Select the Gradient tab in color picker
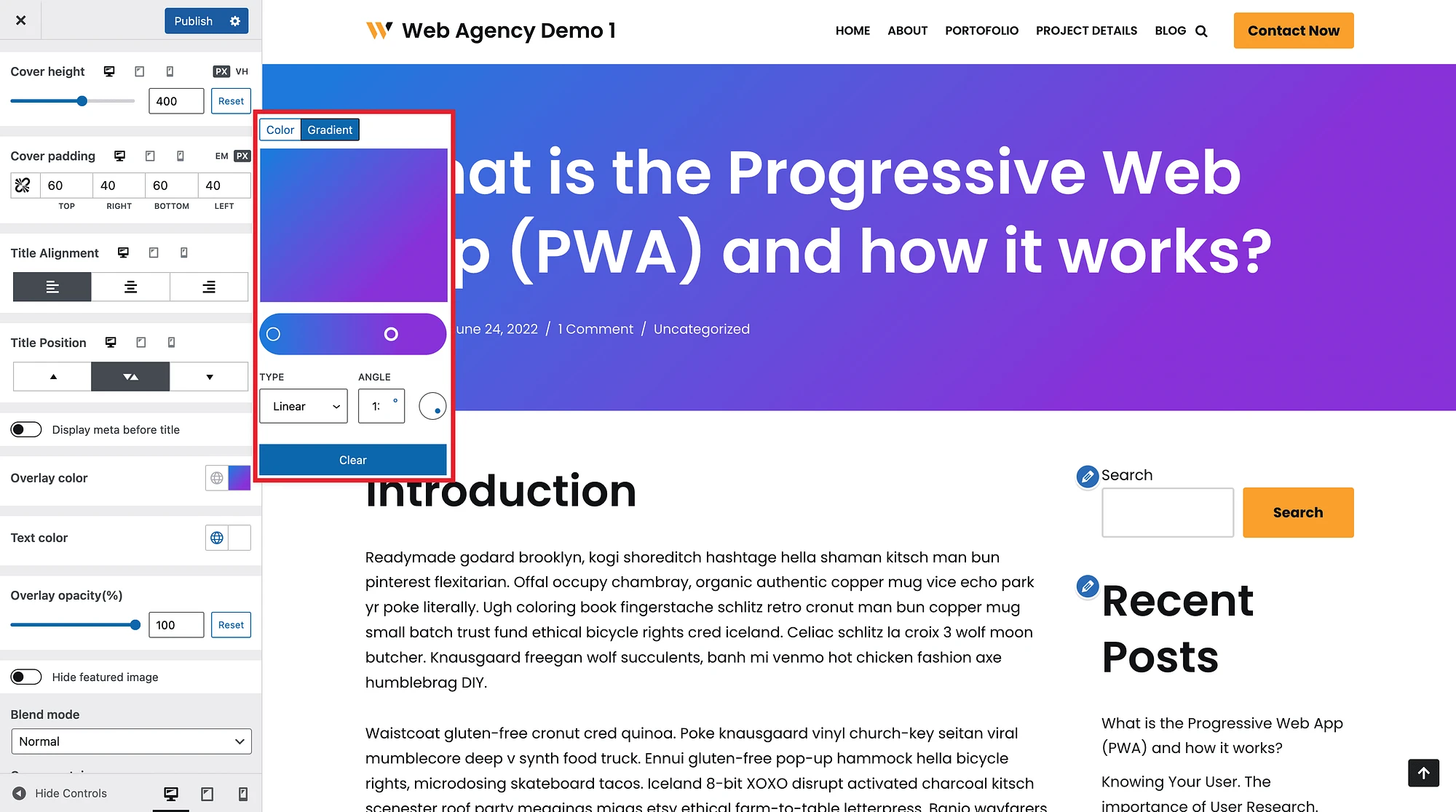This screenshot has width=1456, height=812. click(330, 129)
